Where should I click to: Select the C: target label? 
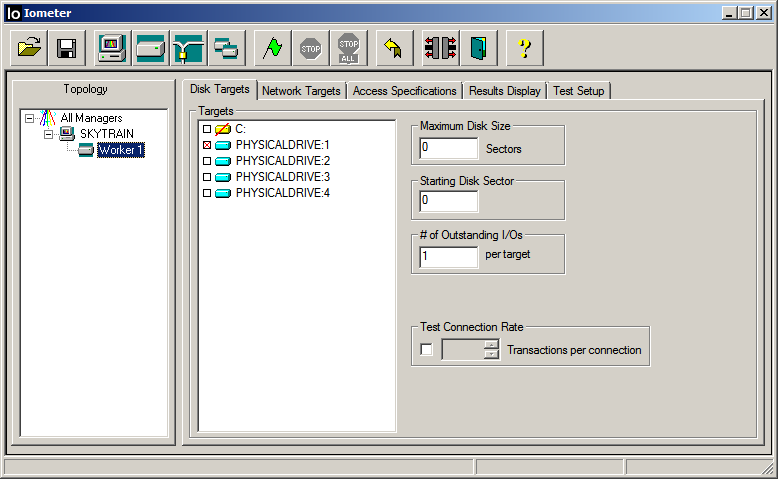(240, 129)
